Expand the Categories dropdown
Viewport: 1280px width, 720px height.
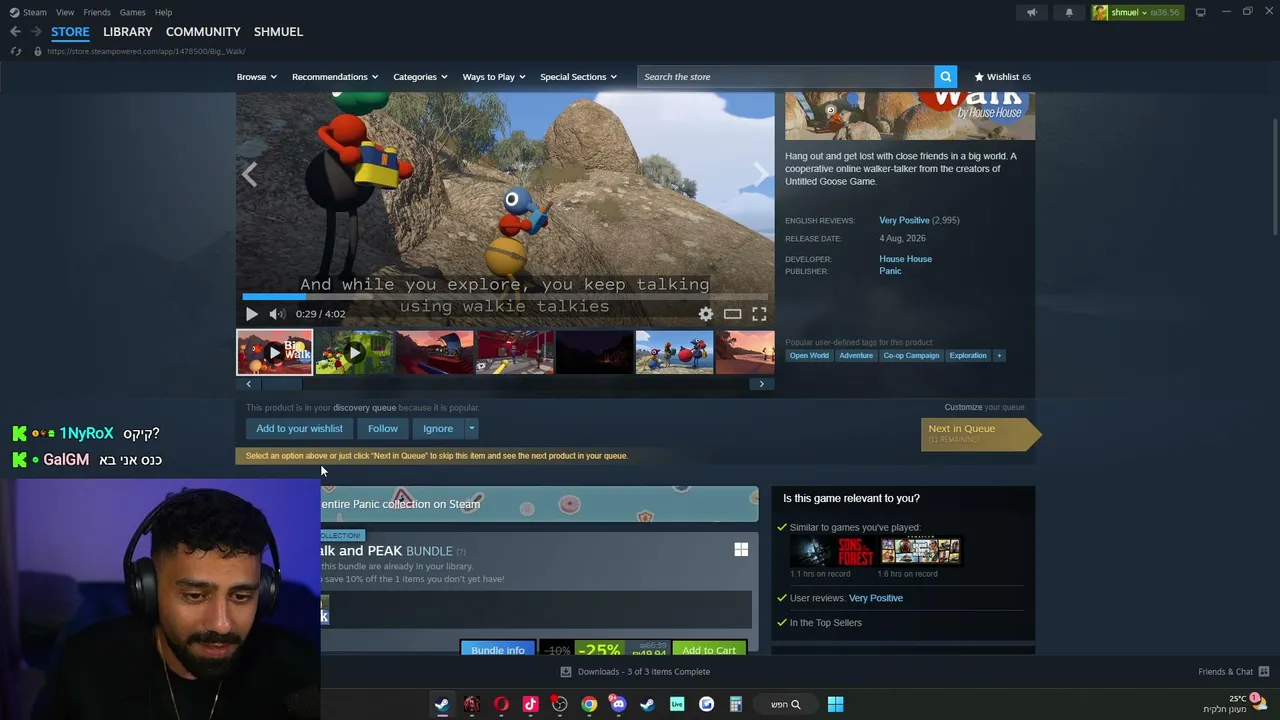420,77
